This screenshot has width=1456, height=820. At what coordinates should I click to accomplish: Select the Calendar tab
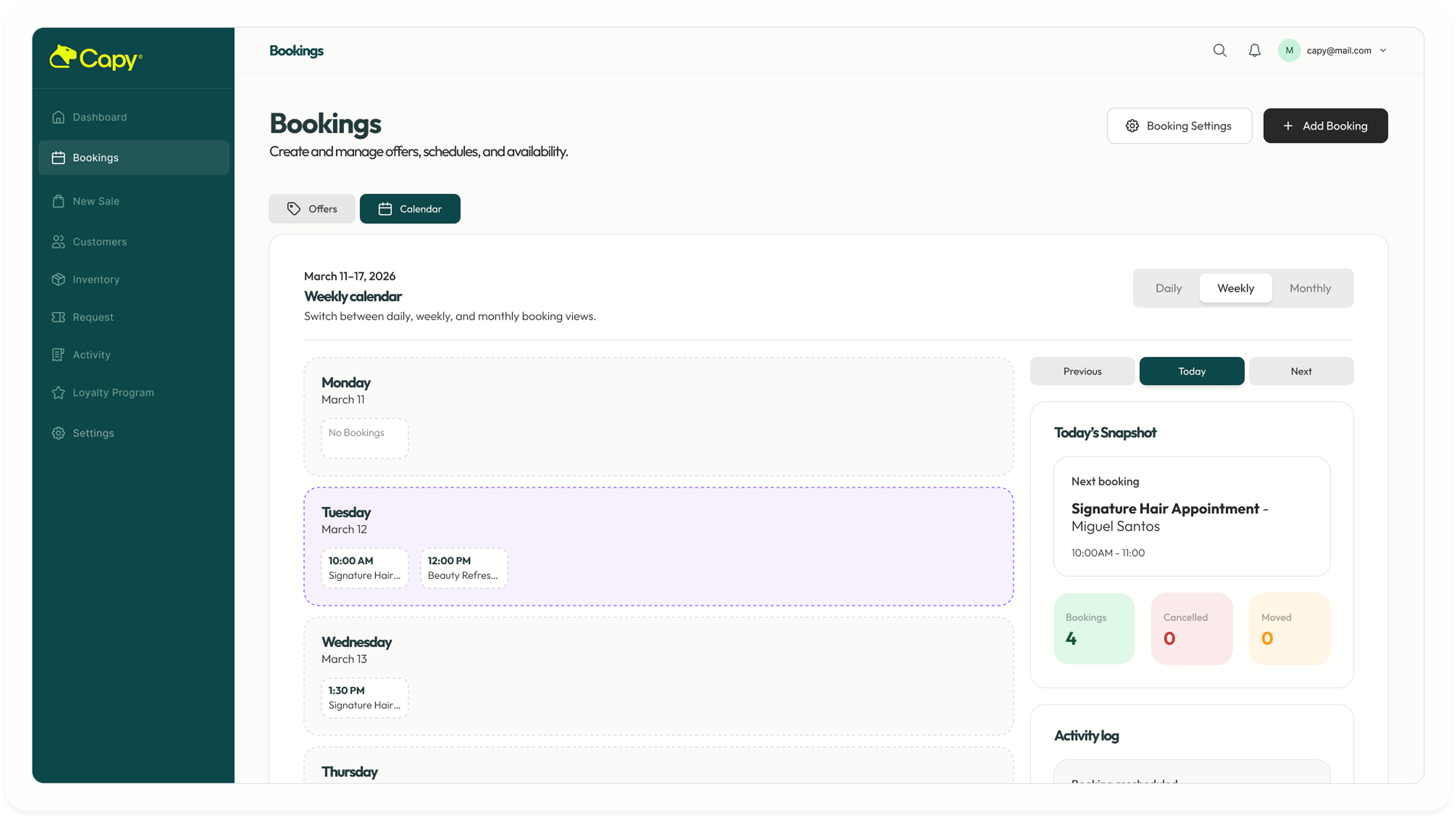coord(410,209)
